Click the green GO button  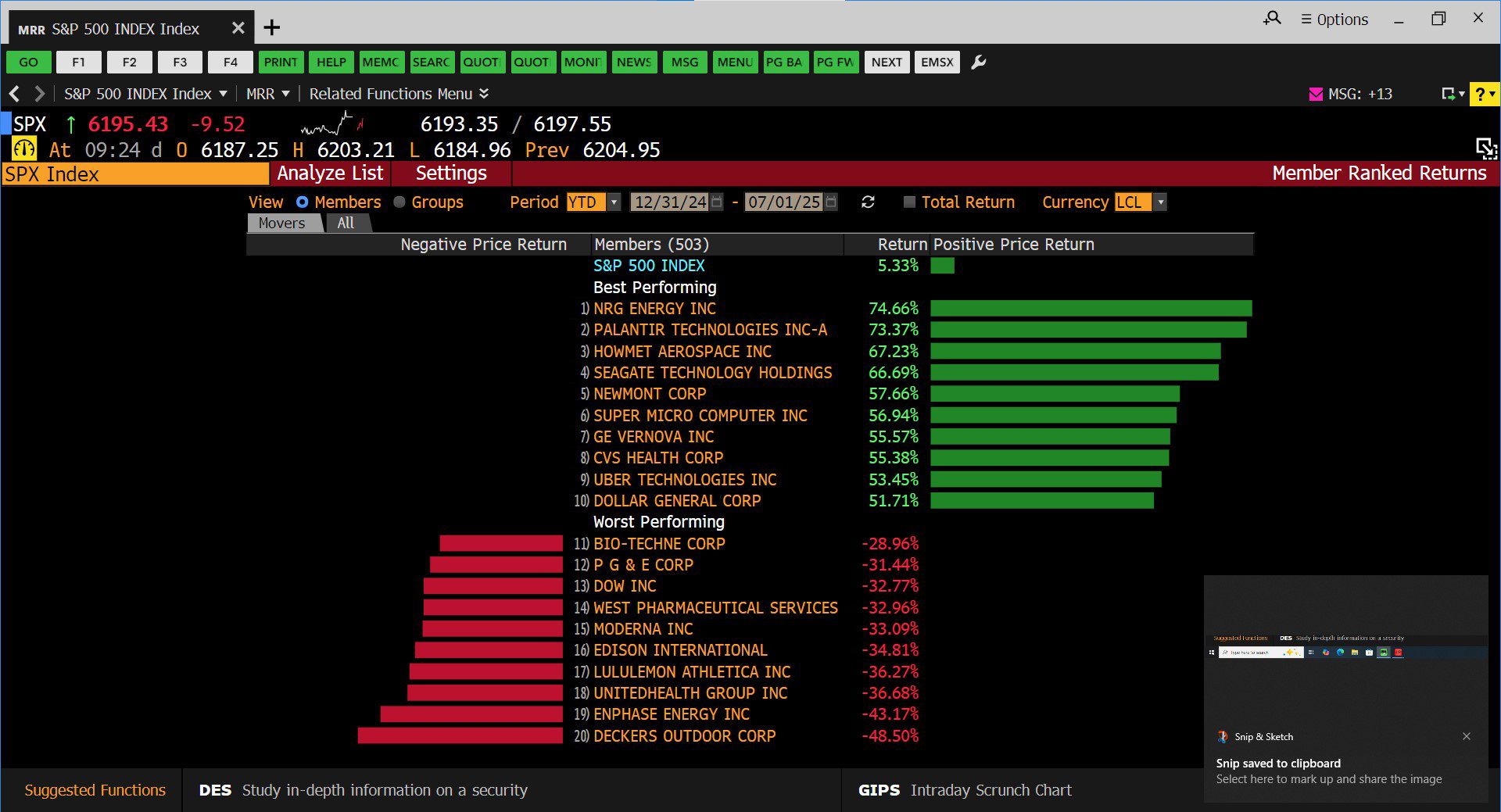[29, 63]
